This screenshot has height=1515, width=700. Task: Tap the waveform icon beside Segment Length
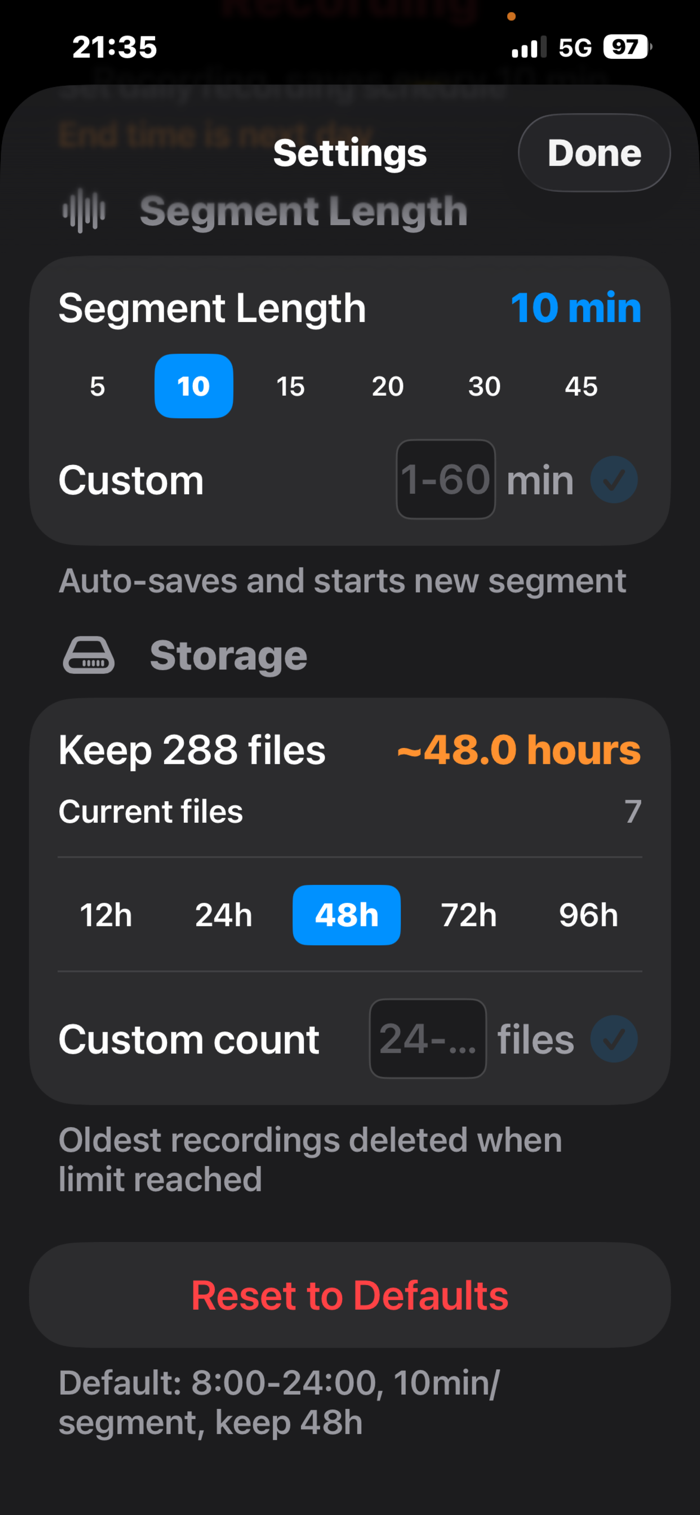coord(84,211)
